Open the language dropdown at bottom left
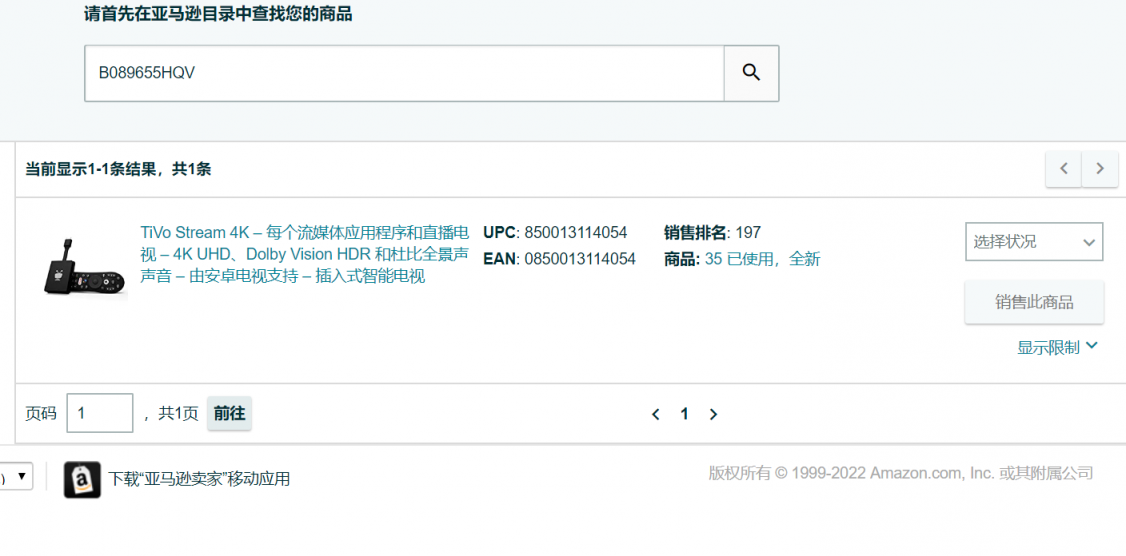 [16, 476]
